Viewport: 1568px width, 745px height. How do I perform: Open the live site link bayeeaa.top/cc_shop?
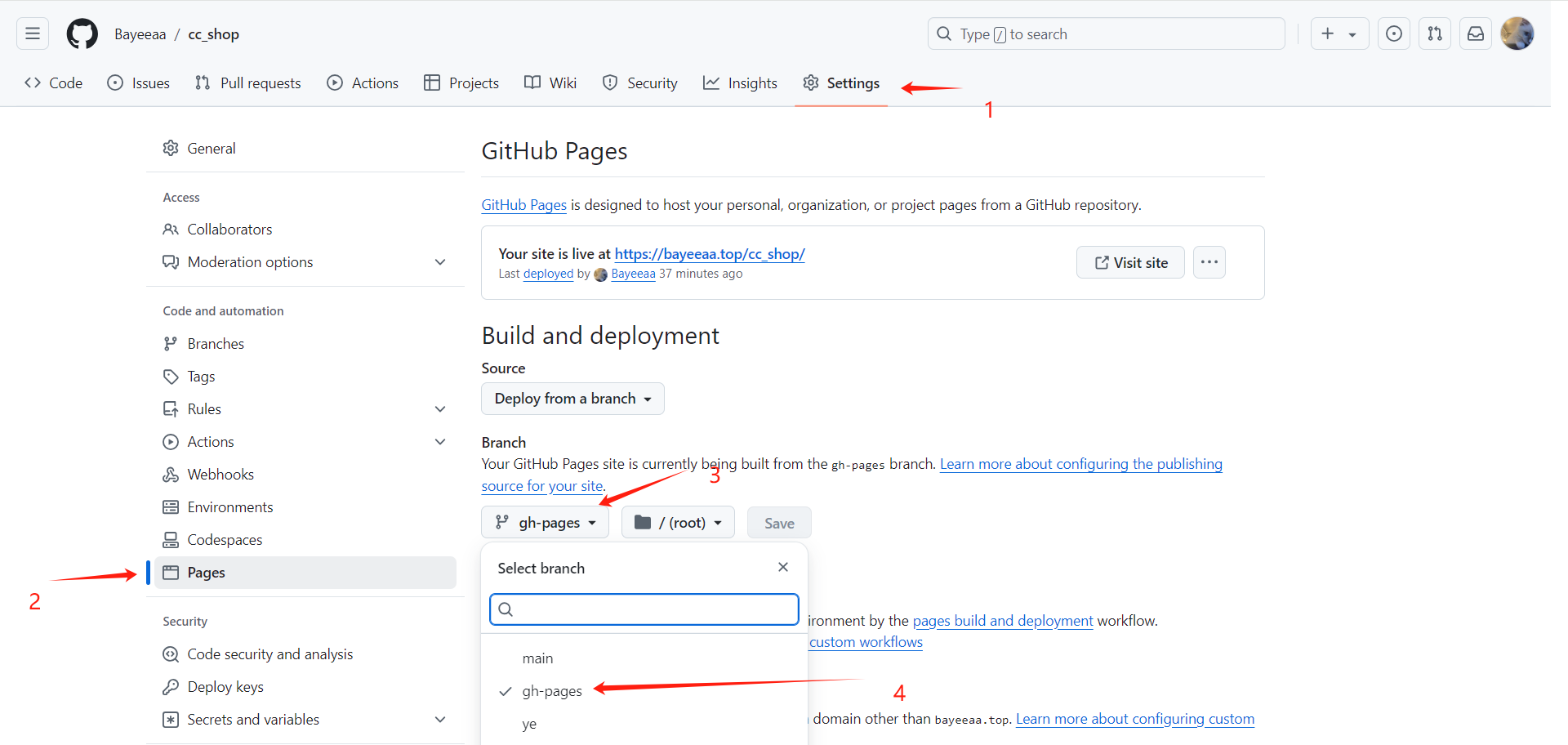click(x=709, y=253)
